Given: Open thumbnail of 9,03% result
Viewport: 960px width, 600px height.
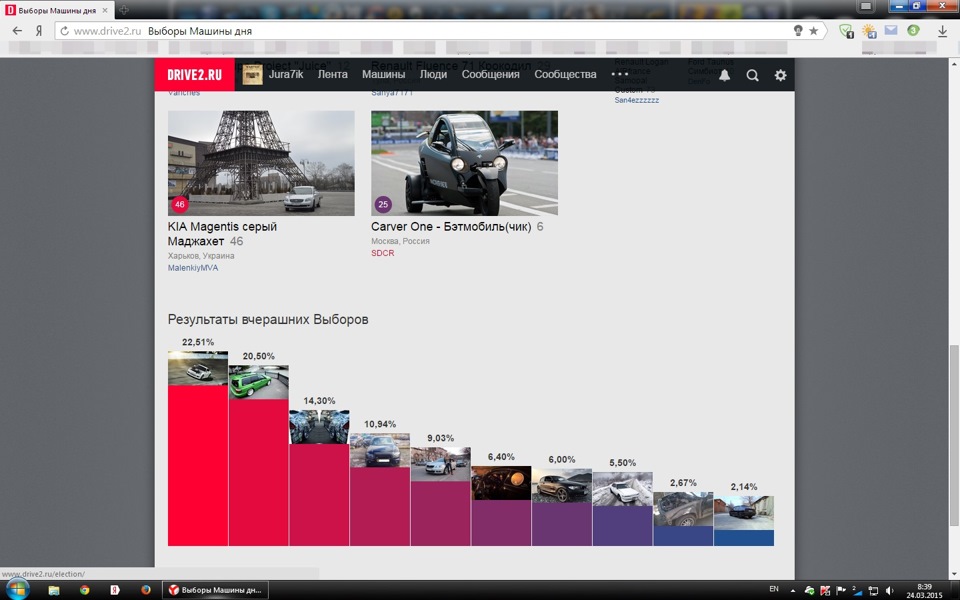Looking at the screenshot, I should 440,464.
